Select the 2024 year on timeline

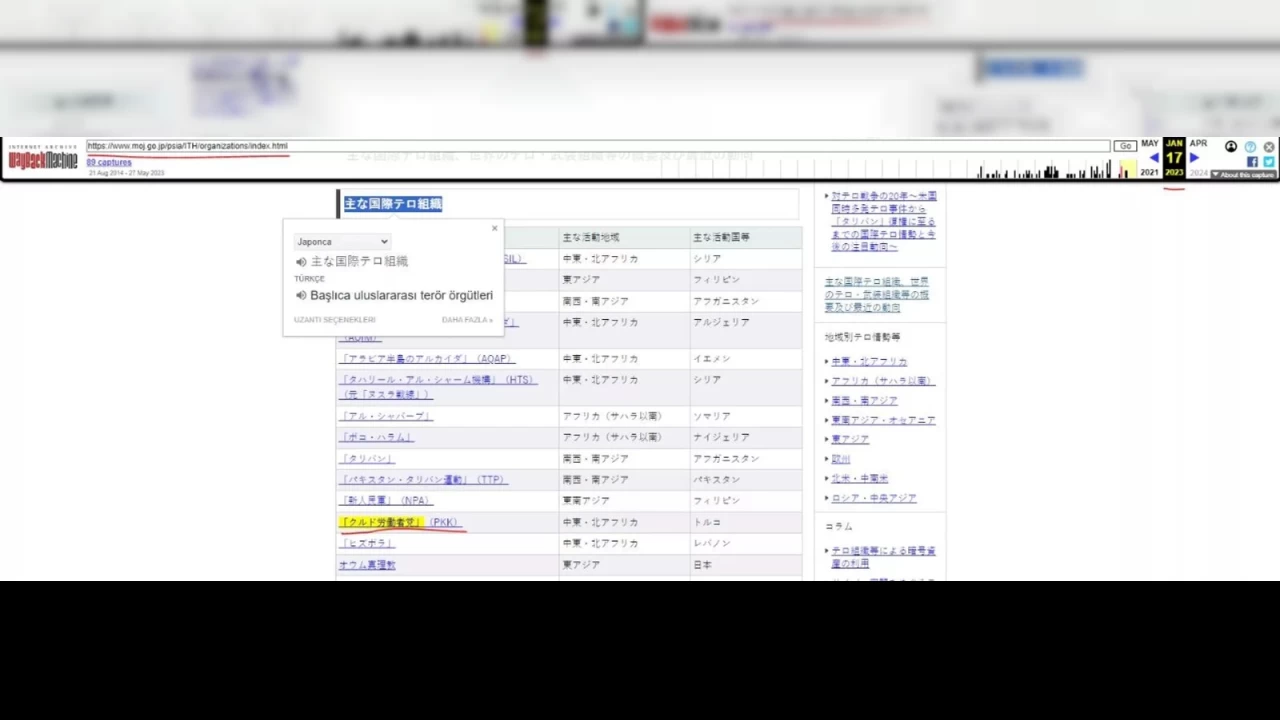(x=1198, y=173)
